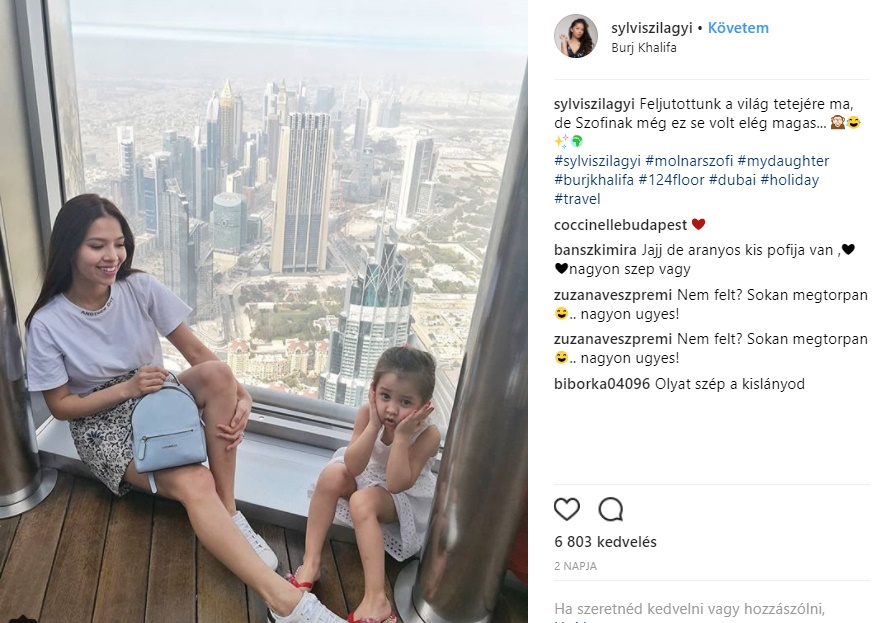View the 6 803 kedvelés likes count
The image size is (890, 623).
point(605,542)
